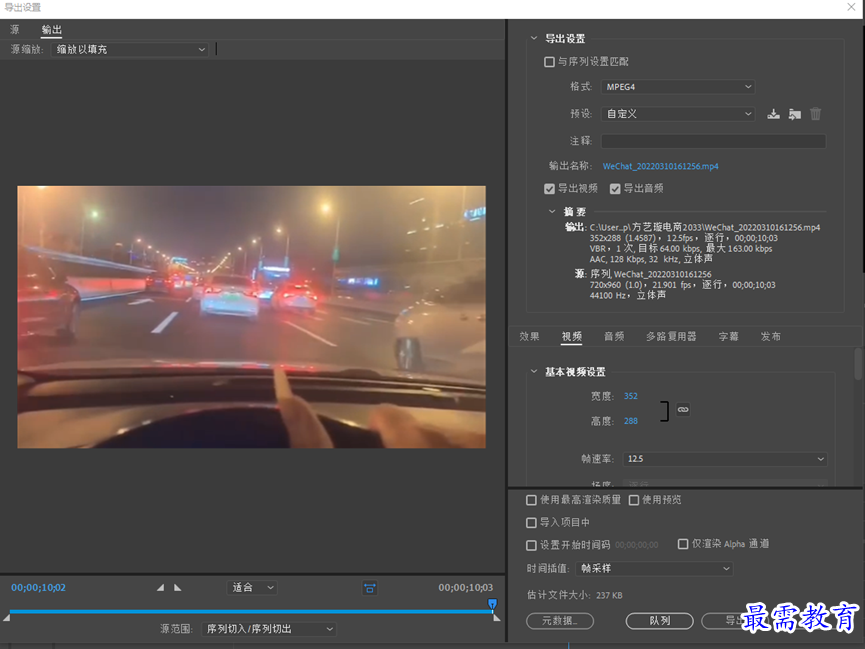This screenshot has height=649, width=865.
Task: Click the total duration 00;00;10;03
Action: click(x=466, y=588)
